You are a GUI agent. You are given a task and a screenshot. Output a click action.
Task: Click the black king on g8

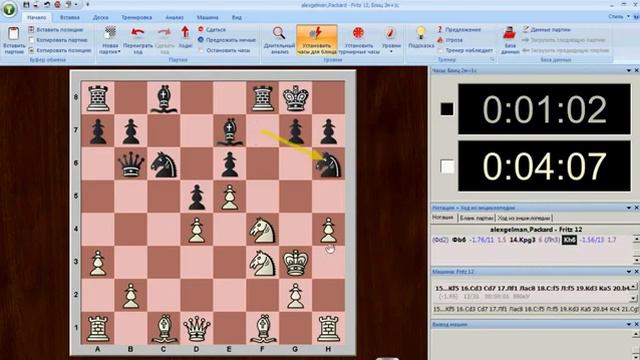coord(295,98)
